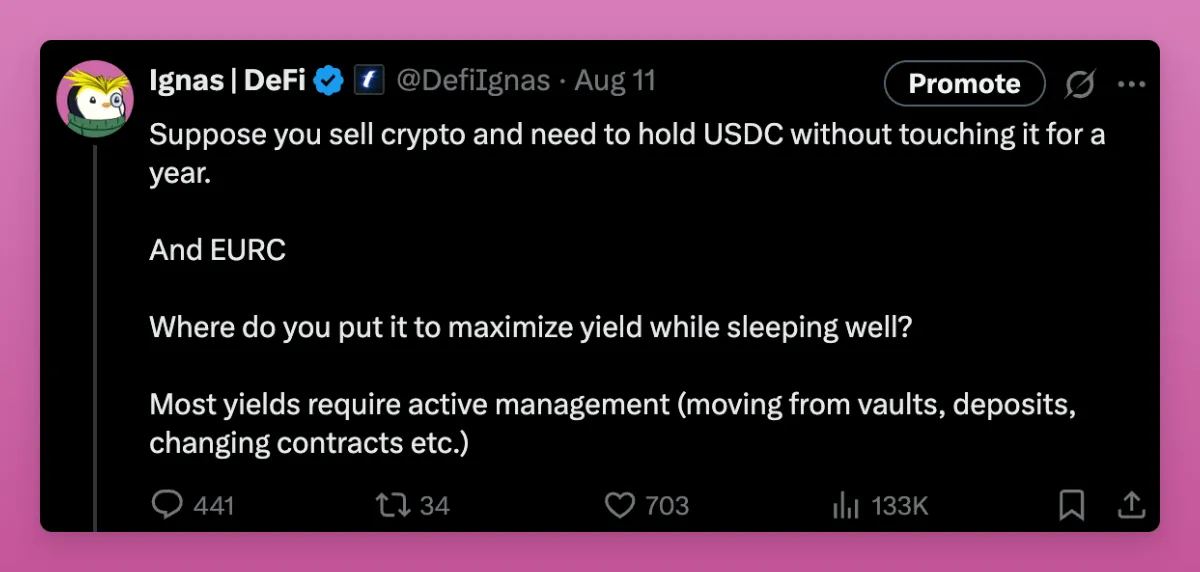
Task: View analytics via the bar chart icon
Action: pyautogui.click(x=845, y=506)
